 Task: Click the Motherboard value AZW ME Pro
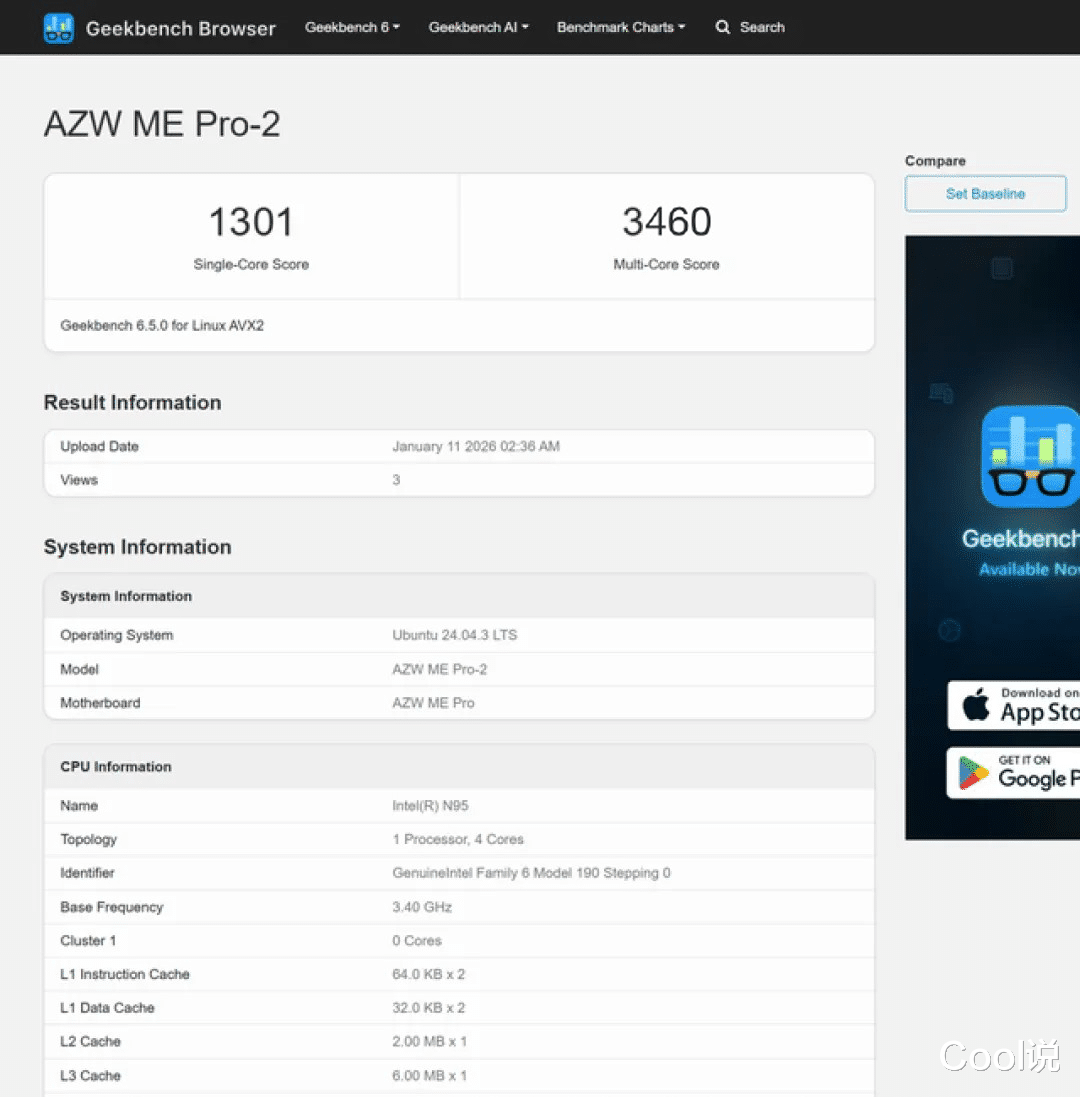(x=433, y=702)
